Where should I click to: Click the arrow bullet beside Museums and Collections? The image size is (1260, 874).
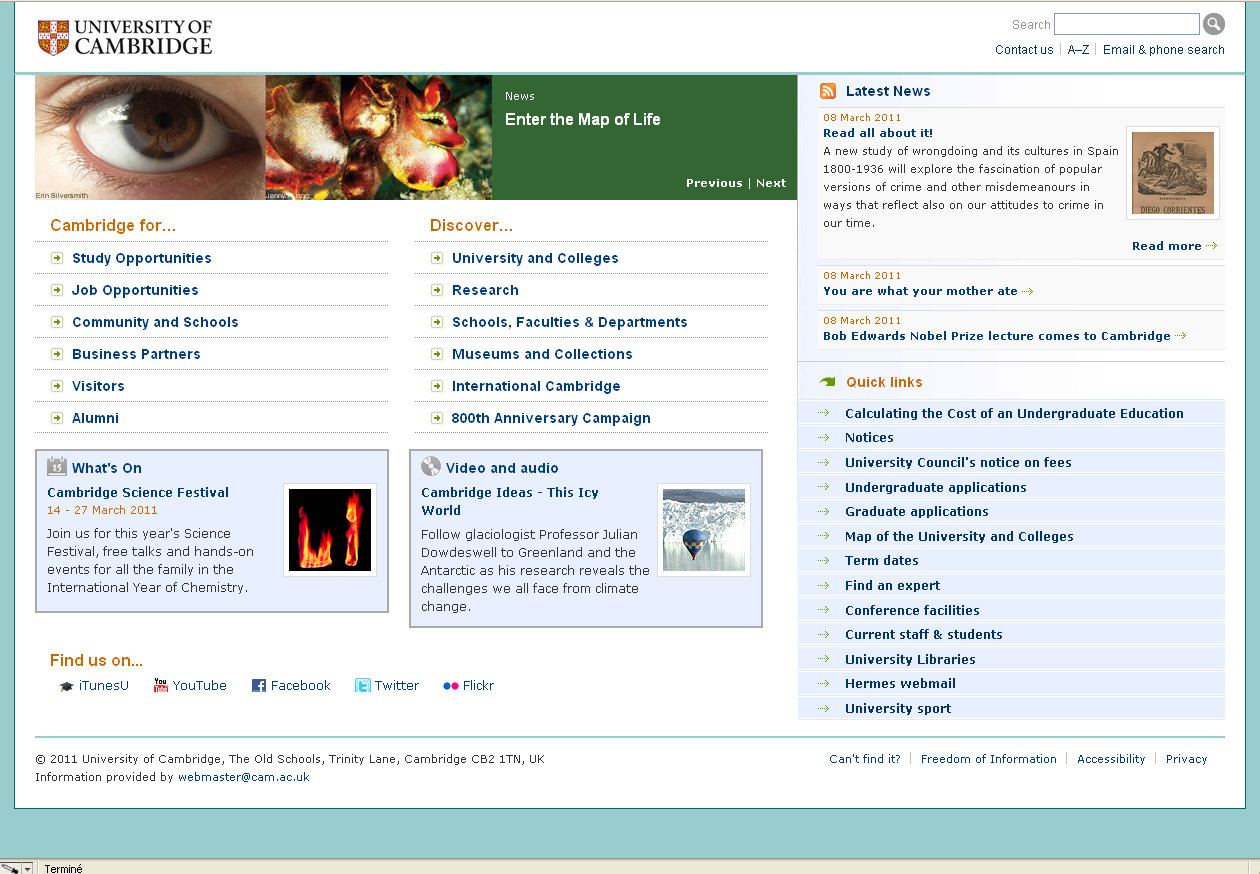[x=437, y=354]
